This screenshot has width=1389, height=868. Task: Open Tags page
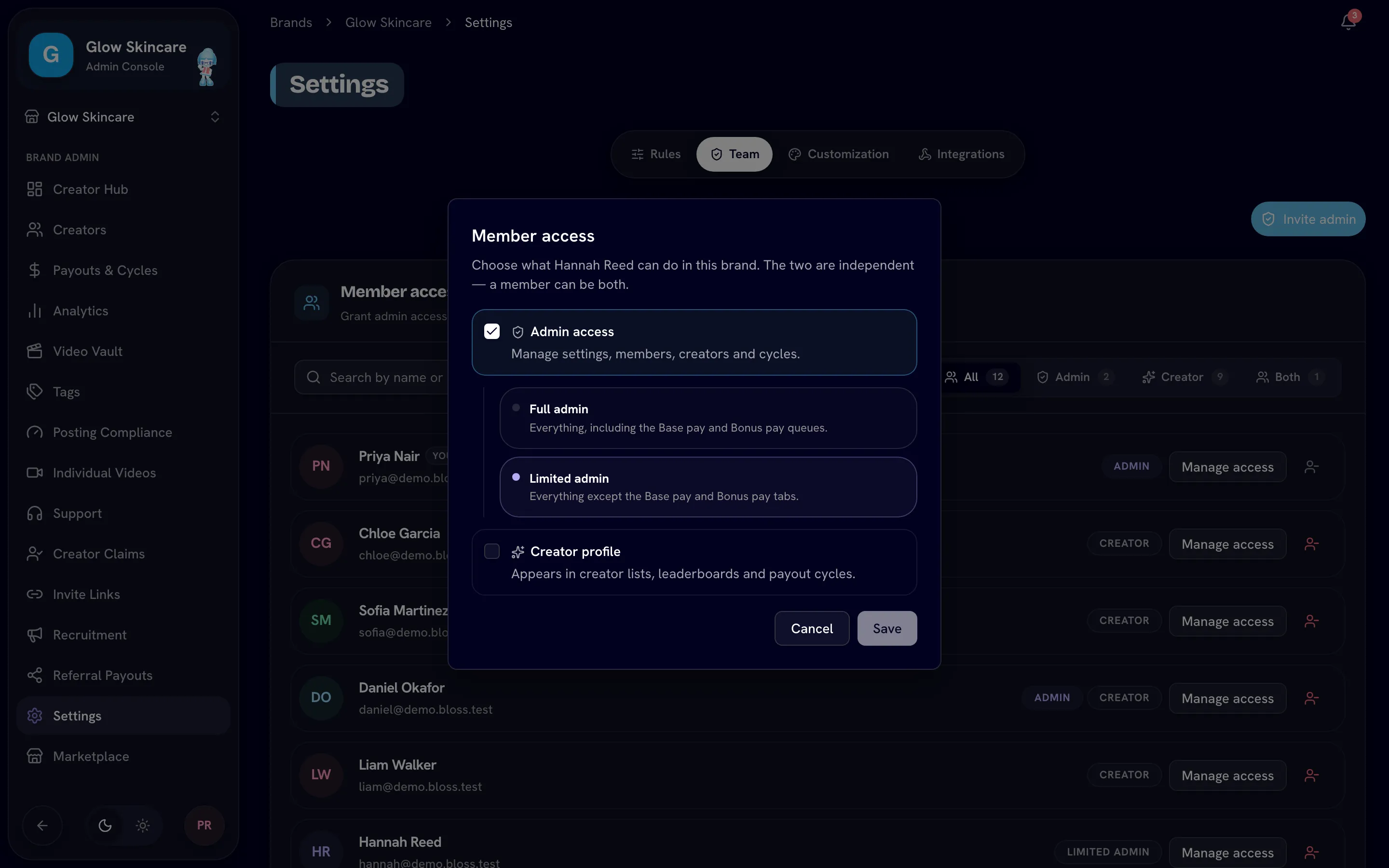[123, 392]
